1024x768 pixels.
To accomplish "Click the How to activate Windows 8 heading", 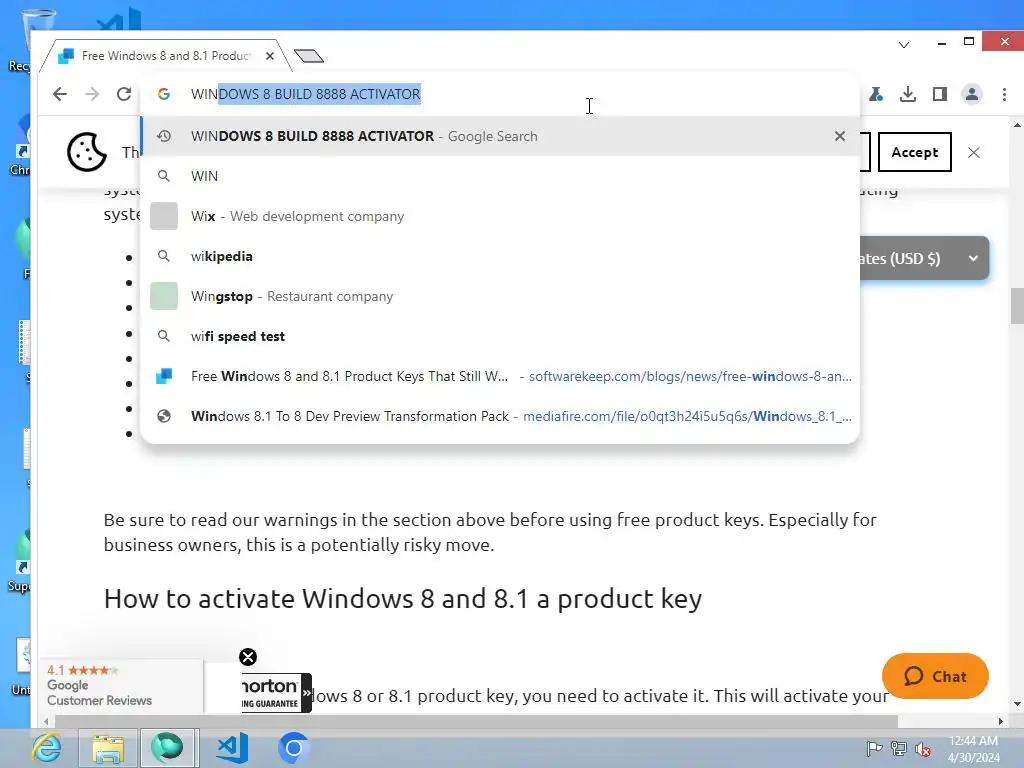I will click(x=402, y=598).
